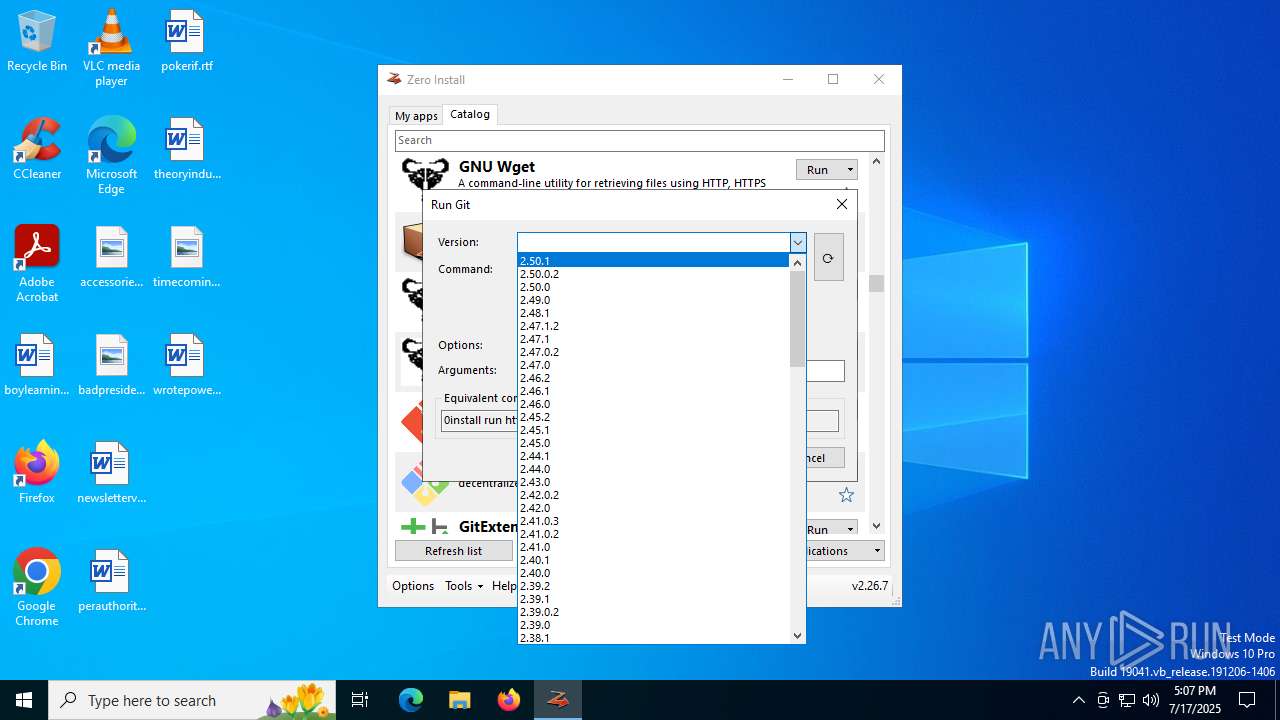
Task: Click the version list scrollbar down arrow
Action: (797, 635)
